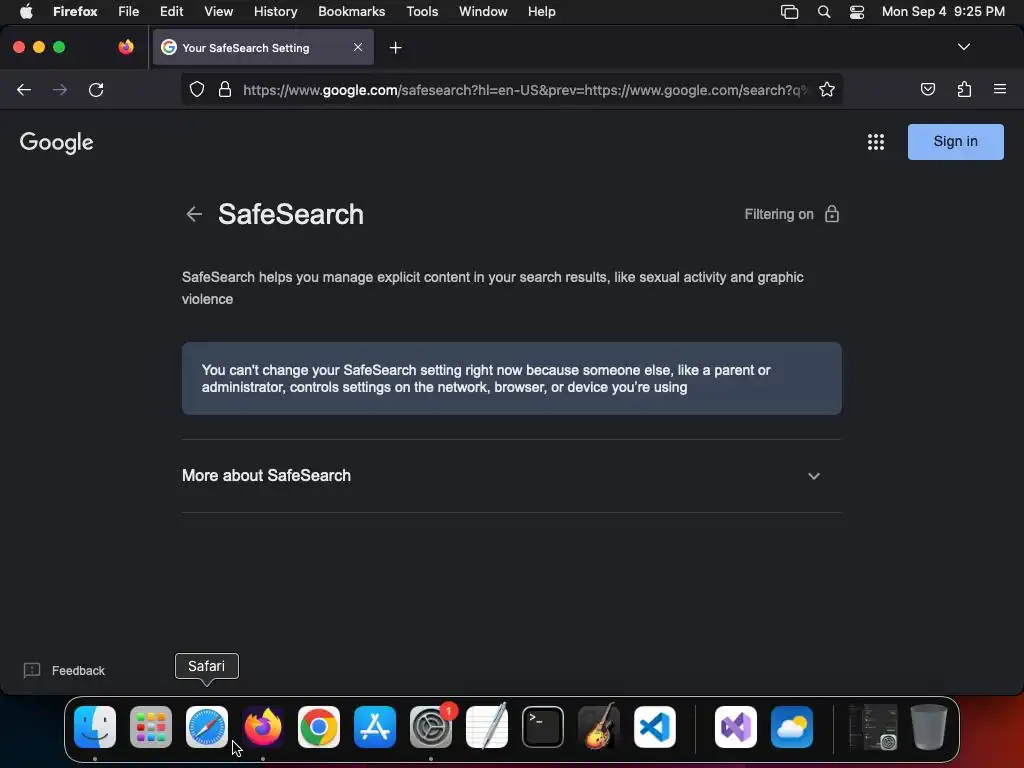The image size is (1024, 768).
Task: View site security lock icon
Action: click(x=225, y=89)
